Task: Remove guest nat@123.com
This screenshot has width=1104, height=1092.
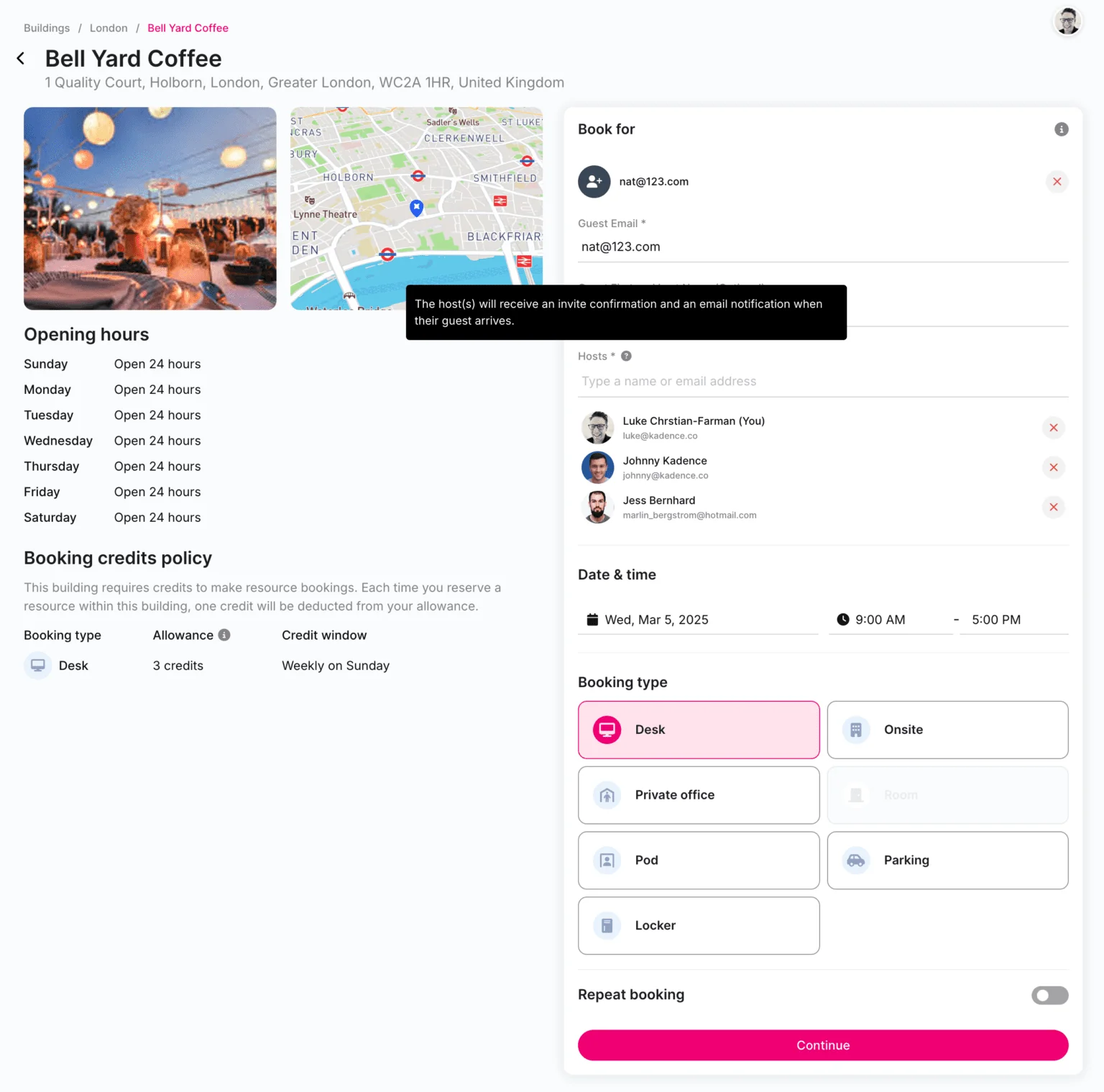Action: [x=1057, y=182]
